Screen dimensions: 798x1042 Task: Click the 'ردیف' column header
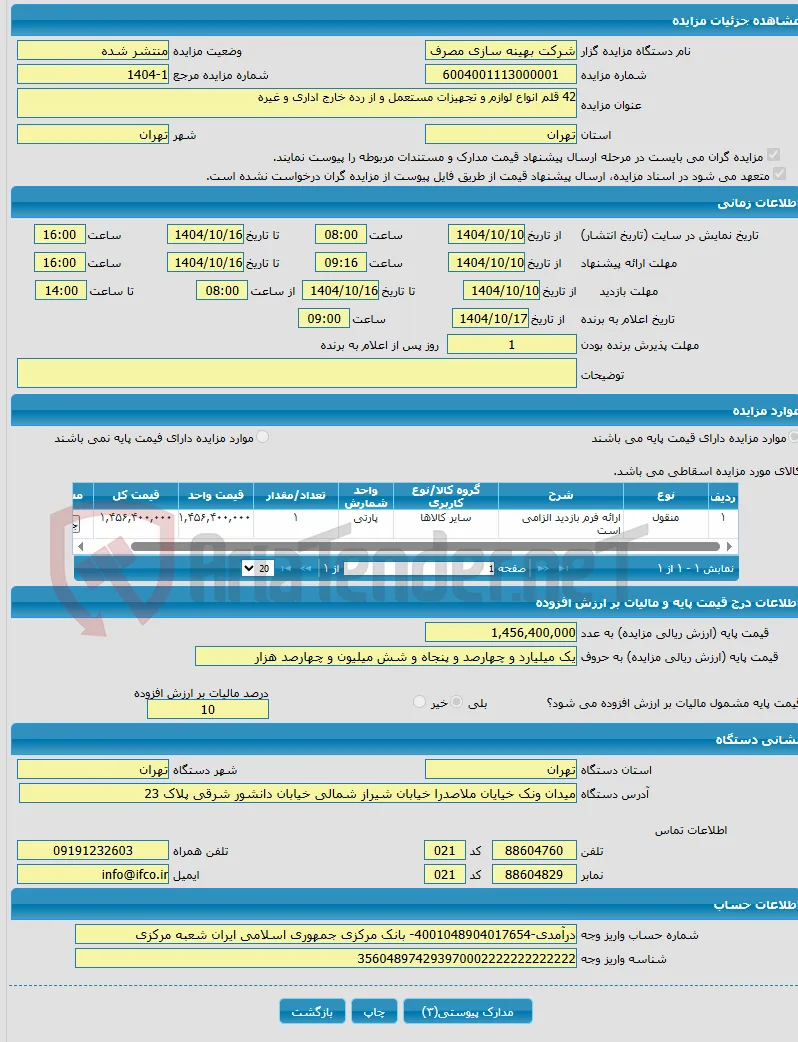723,496
